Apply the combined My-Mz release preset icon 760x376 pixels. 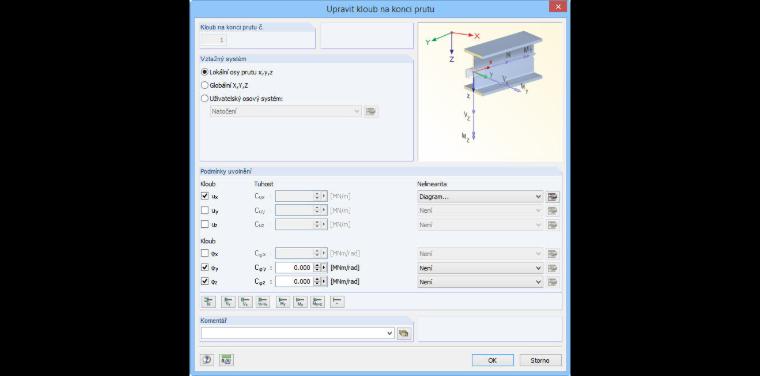click(317, 302)
